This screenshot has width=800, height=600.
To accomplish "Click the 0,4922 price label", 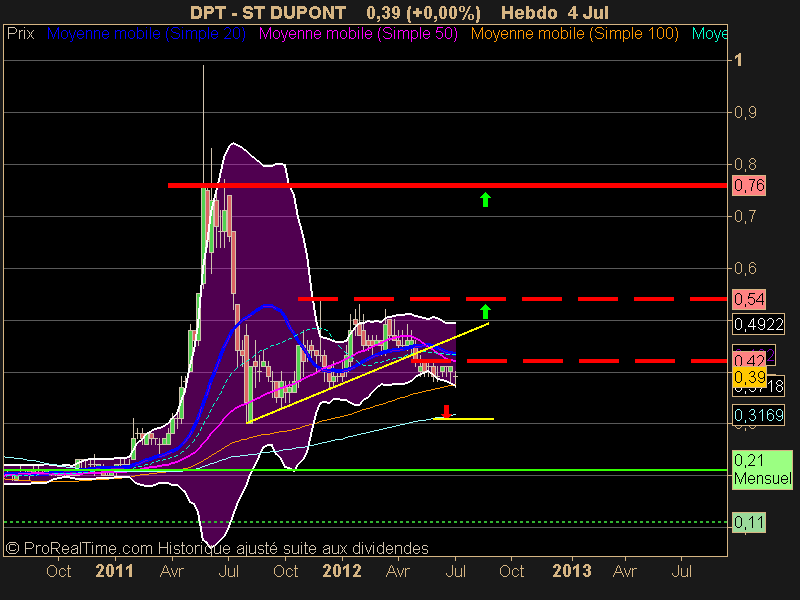I will tap(759, 324).
